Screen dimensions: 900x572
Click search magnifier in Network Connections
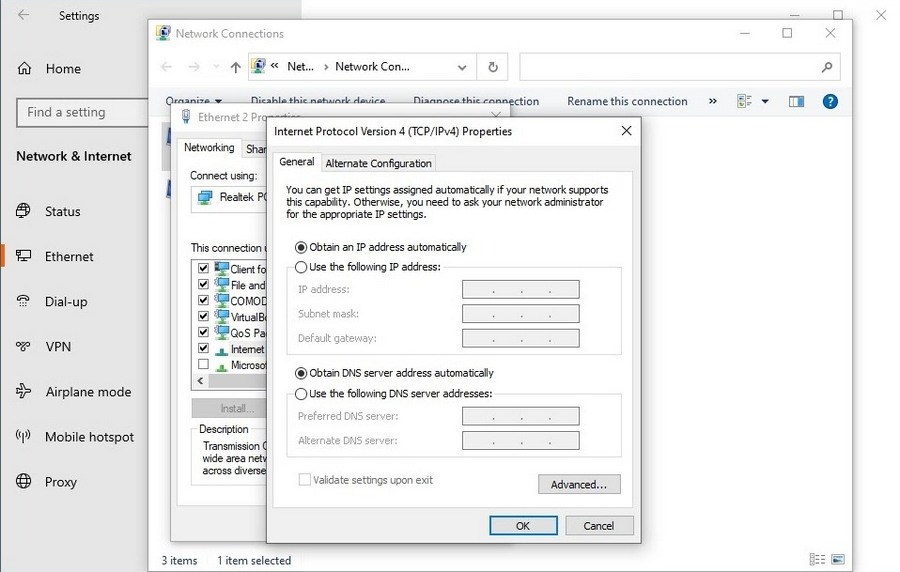827,67
